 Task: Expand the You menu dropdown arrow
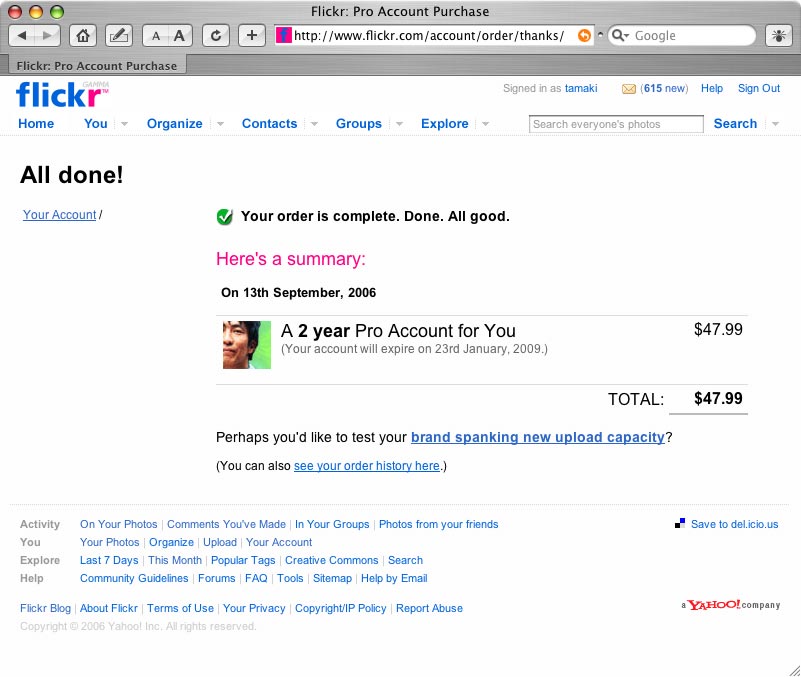point(125,124)
